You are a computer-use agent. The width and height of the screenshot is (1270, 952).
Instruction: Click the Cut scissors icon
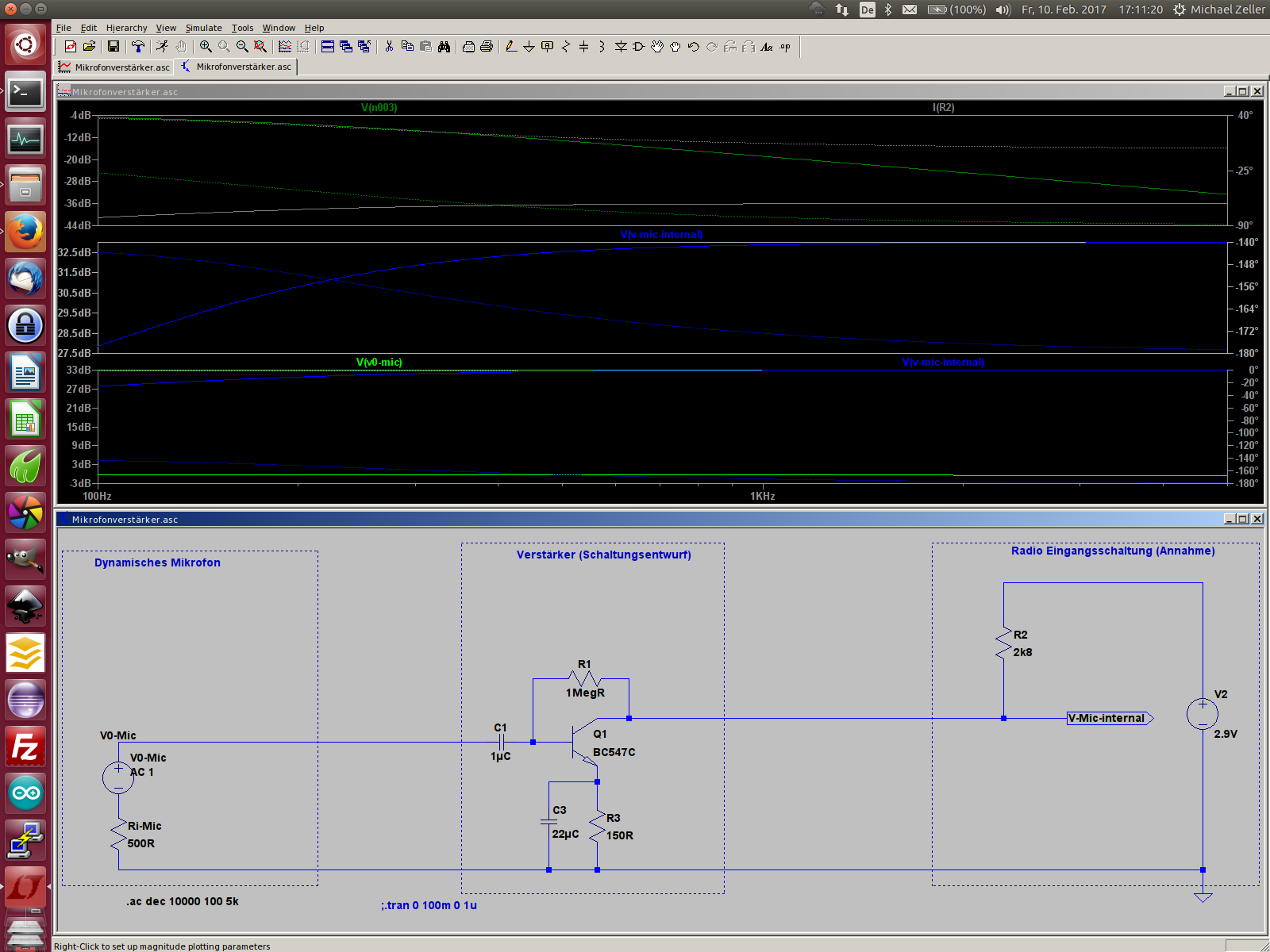pyautogui.click(x=389, y=47)
